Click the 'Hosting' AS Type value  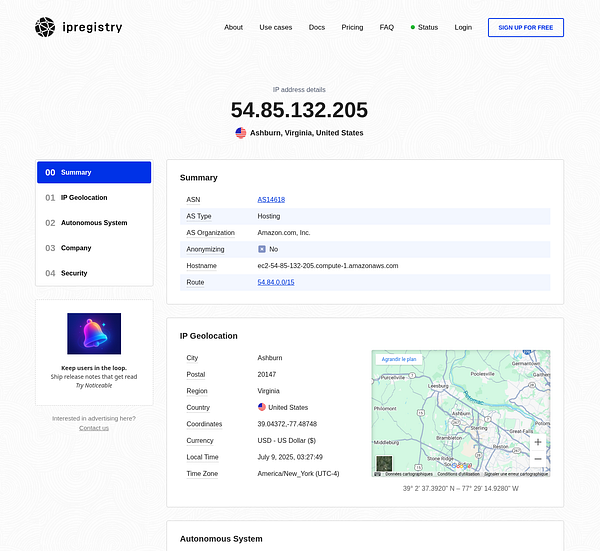(269, 216)
